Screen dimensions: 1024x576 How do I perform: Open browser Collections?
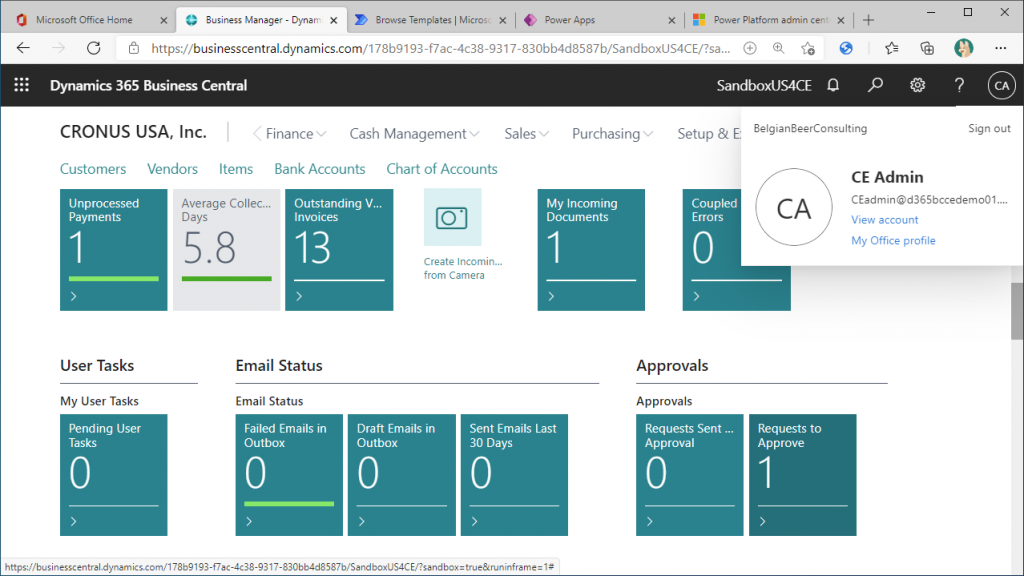click(x=927, y=48)
